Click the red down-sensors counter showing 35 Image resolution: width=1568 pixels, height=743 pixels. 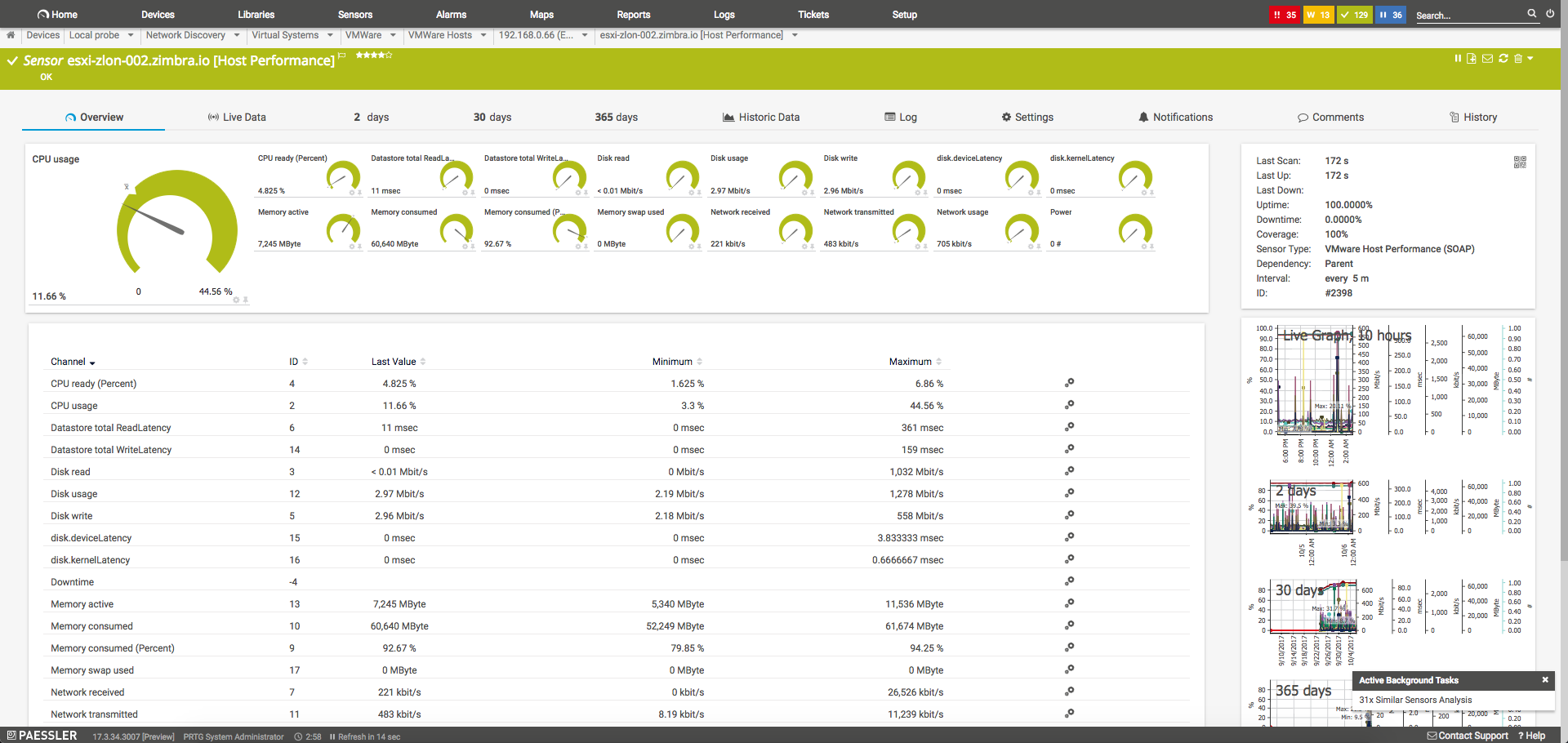(1285, 15)
